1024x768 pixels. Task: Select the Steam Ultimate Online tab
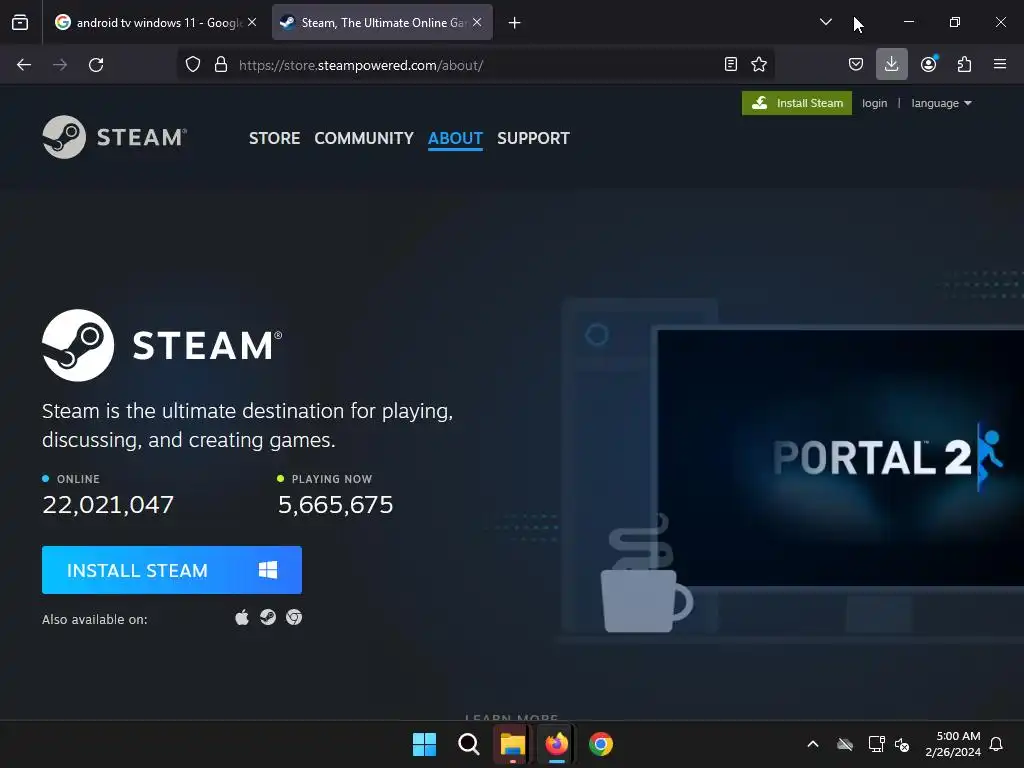tap(382, 22)
